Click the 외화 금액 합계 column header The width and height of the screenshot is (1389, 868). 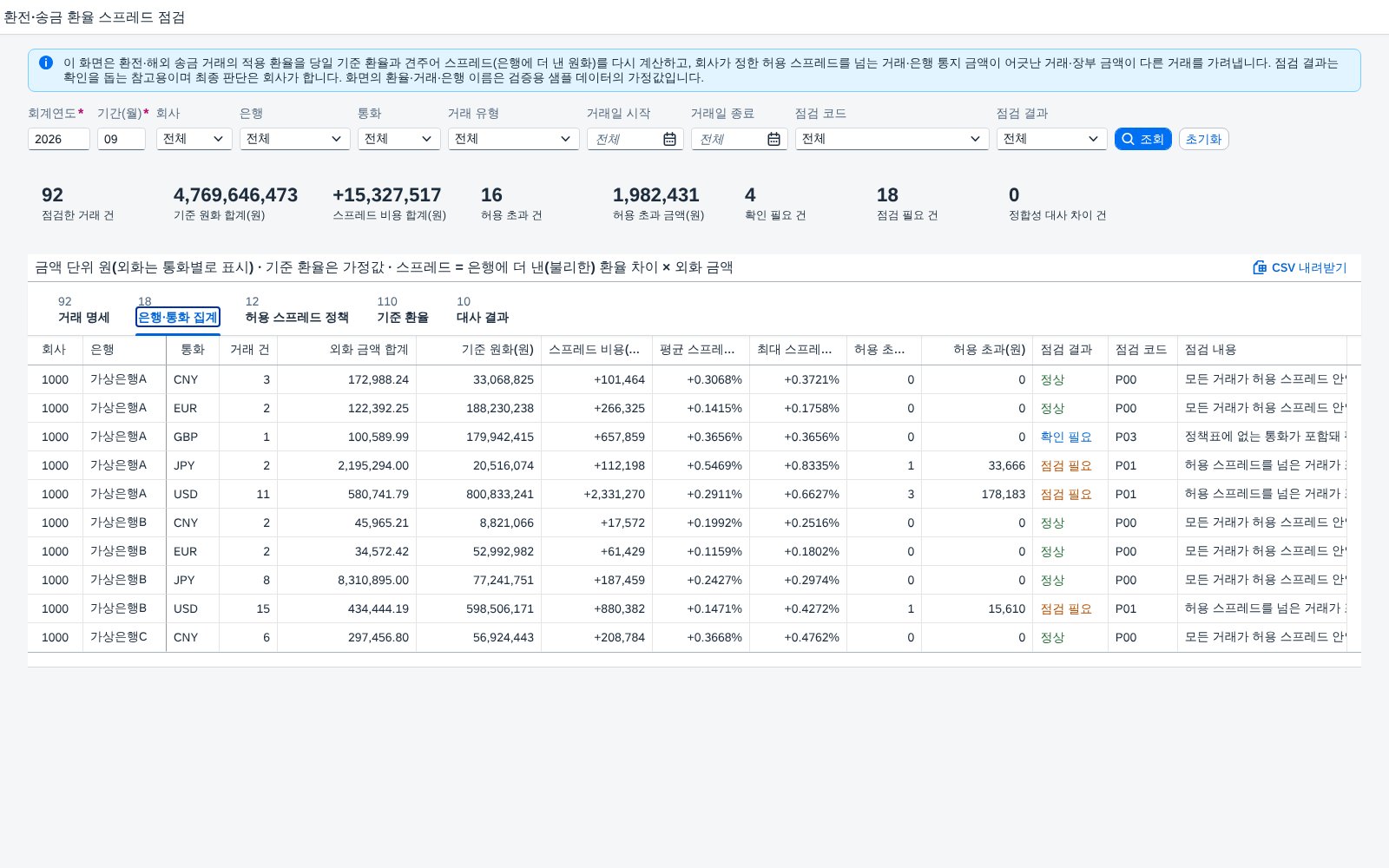(x=347, y=350)
